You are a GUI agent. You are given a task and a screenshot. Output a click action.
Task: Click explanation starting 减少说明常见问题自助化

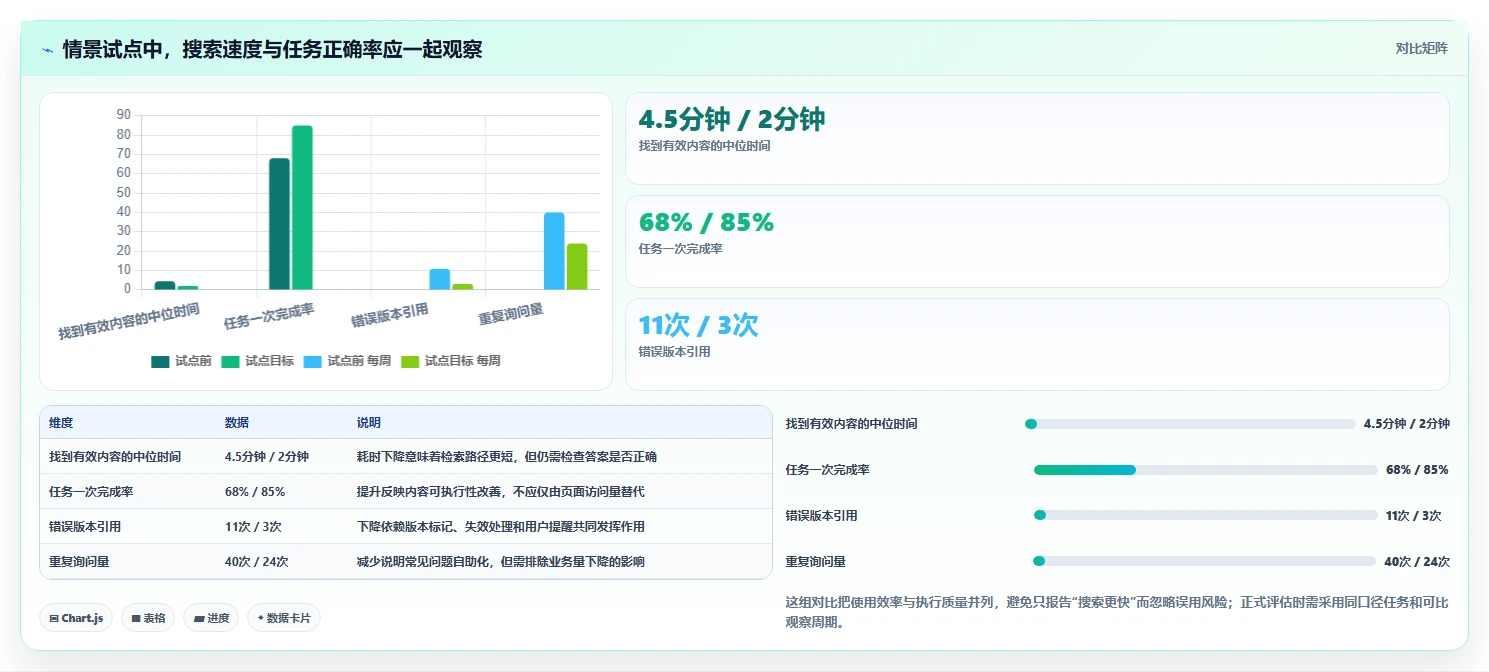click(x=501, y=562)
